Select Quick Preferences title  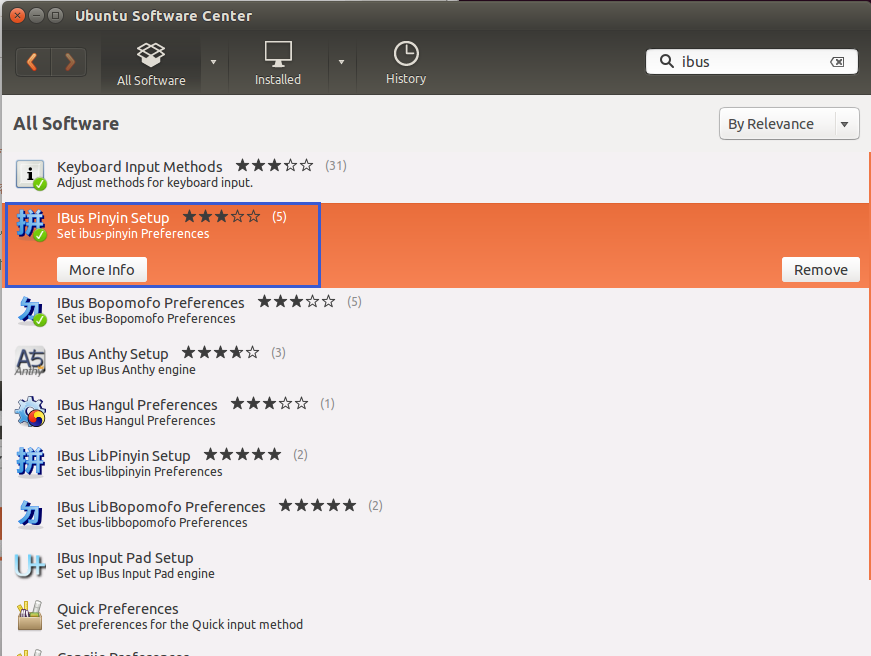point(118,609)
